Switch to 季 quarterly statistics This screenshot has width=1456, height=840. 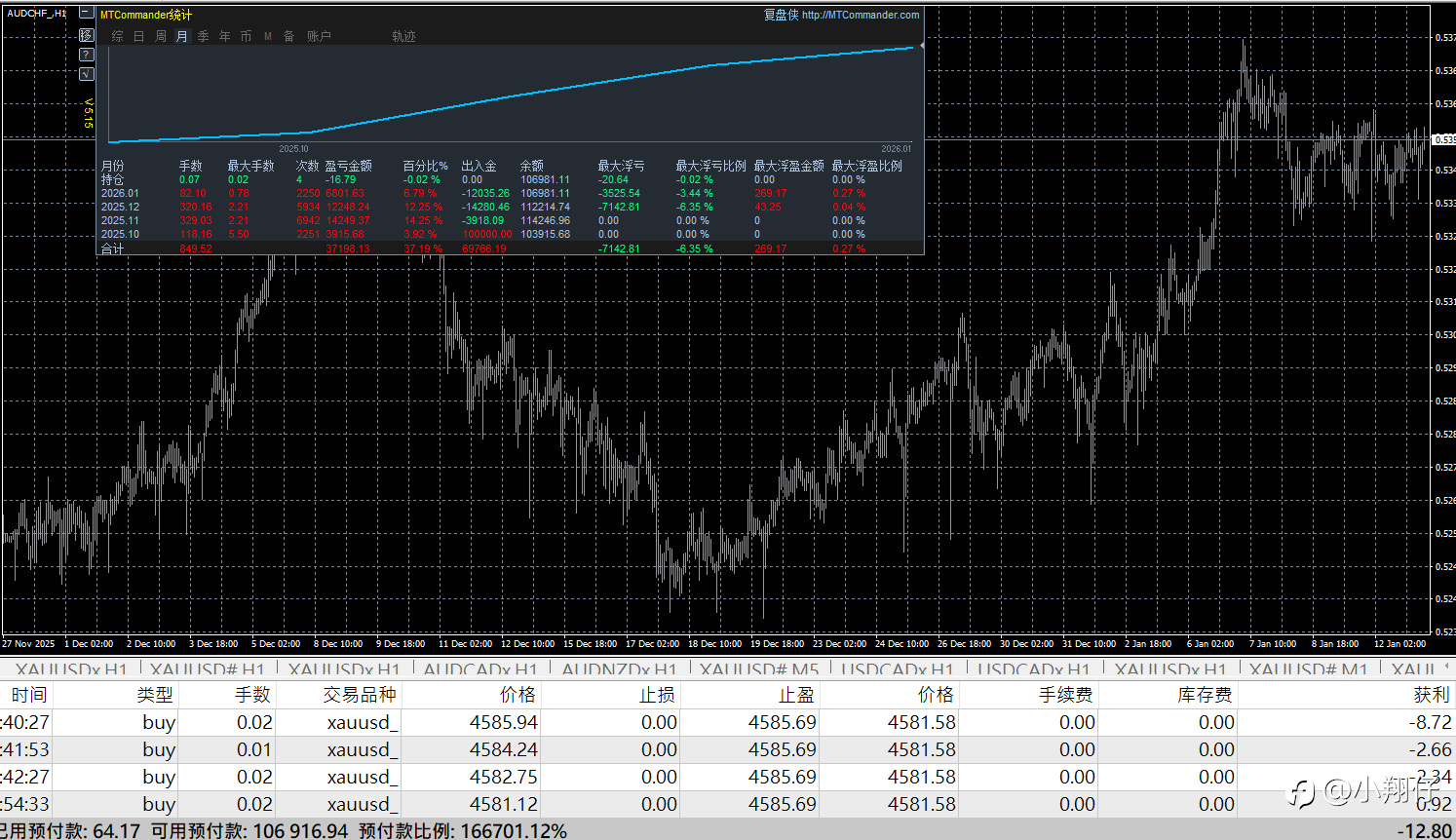pos(203,36)
